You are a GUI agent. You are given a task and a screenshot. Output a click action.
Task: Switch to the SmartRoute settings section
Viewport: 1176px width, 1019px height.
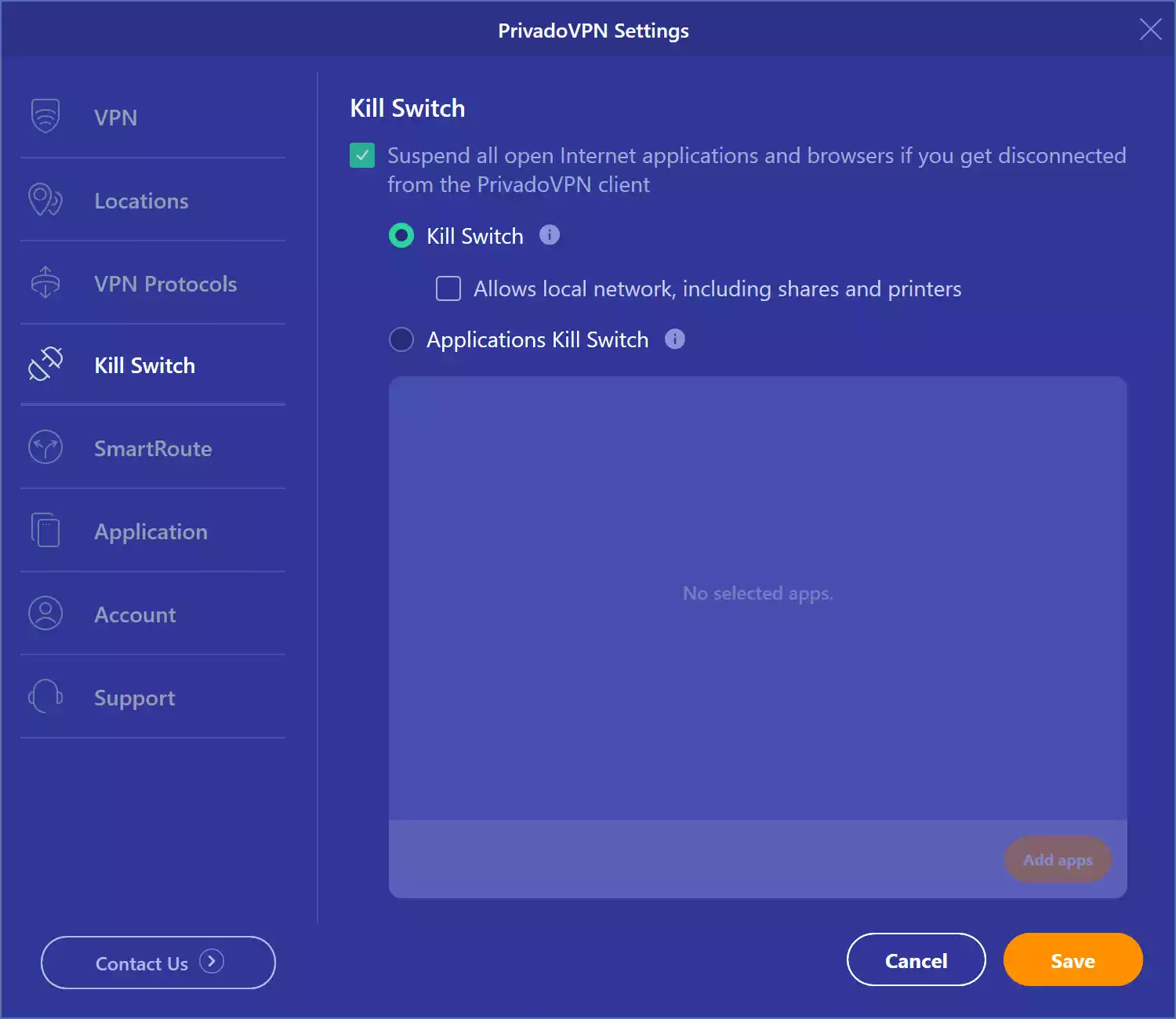tap(153, 448)
